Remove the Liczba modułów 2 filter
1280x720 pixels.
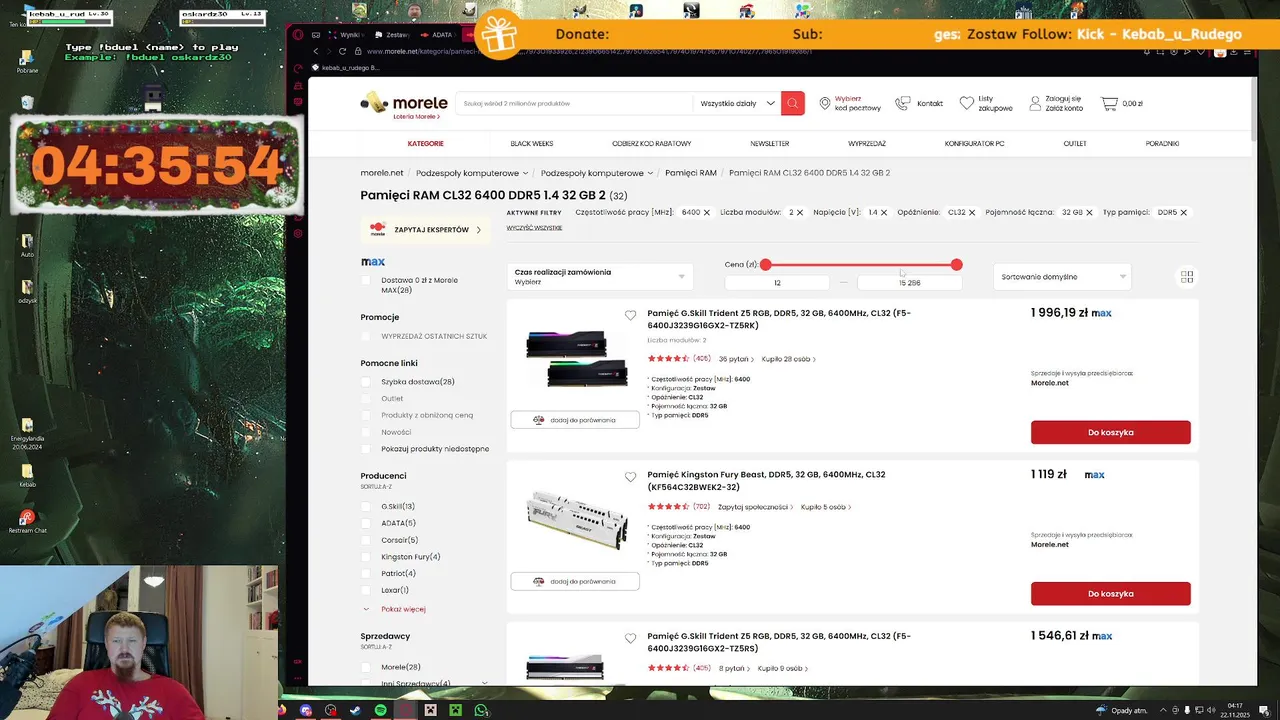point(800,212)
